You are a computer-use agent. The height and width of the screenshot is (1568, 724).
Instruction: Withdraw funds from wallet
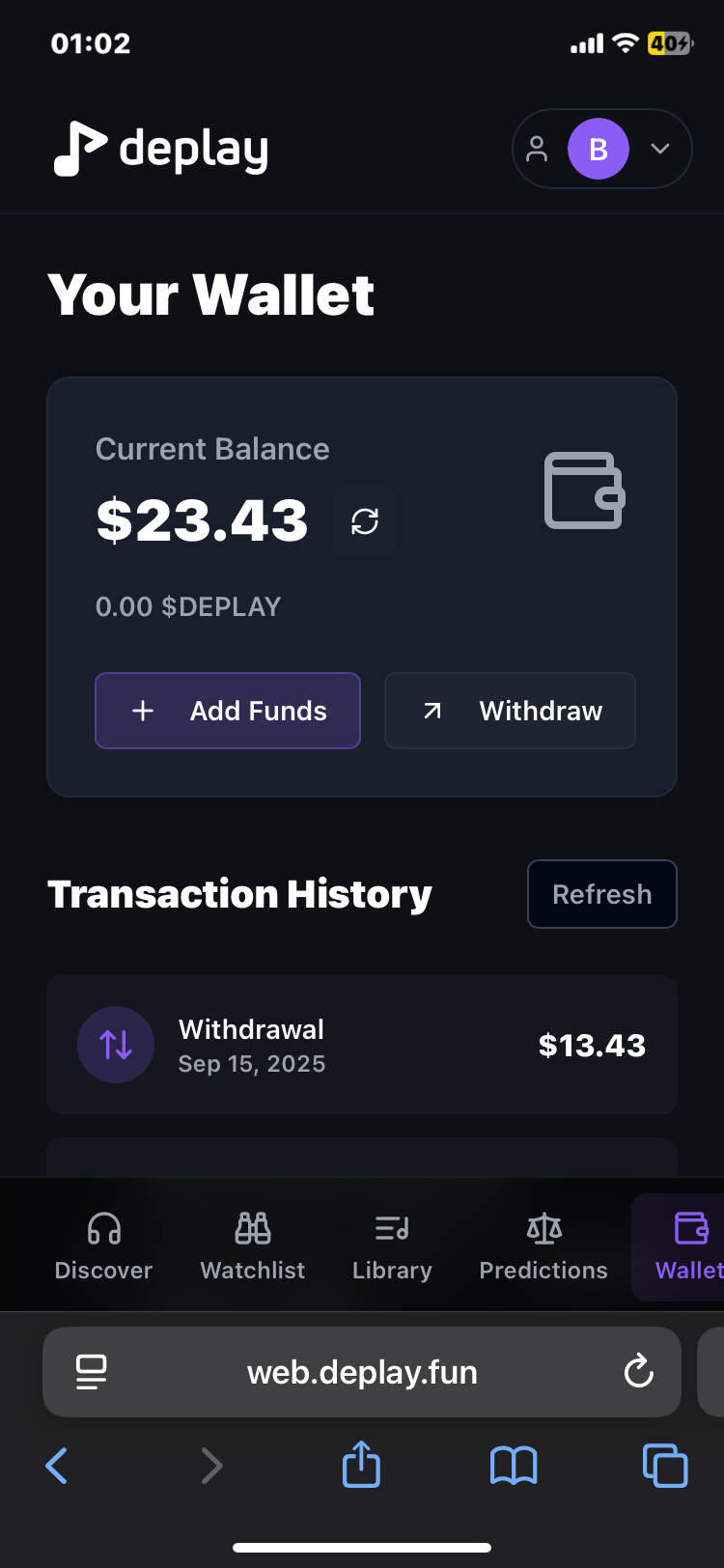[x=510, y=711]
